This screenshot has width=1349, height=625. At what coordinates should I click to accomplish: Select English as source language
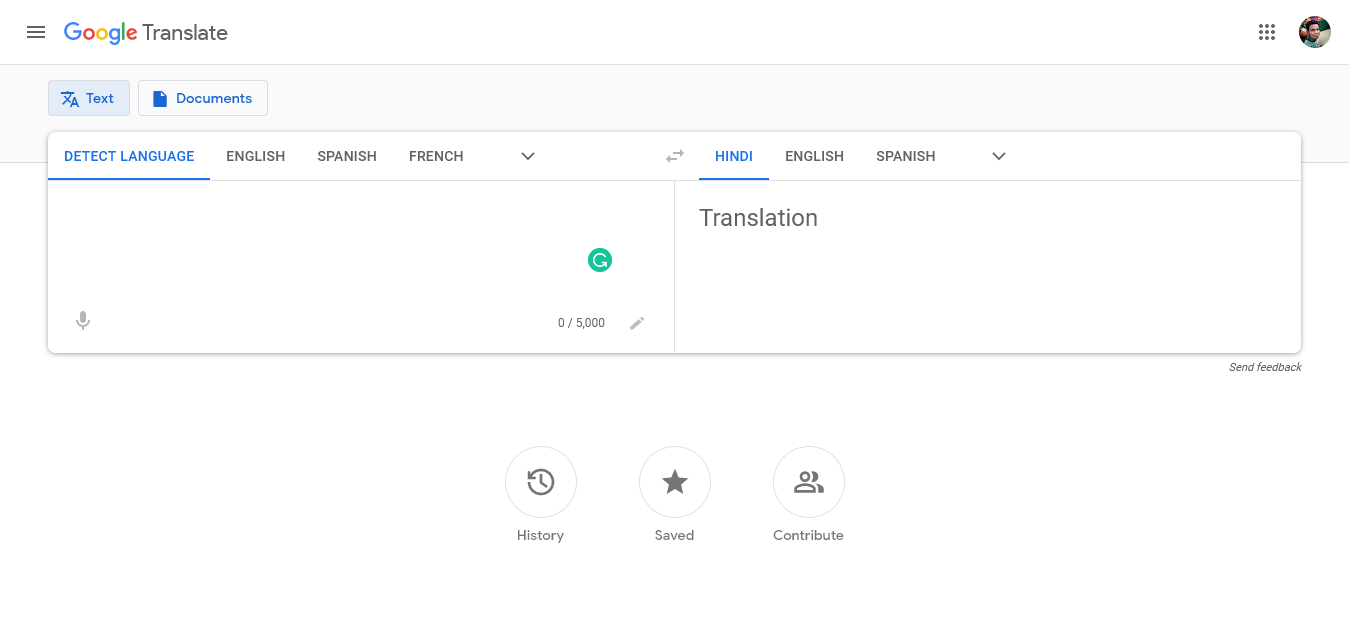coord(256,156)
